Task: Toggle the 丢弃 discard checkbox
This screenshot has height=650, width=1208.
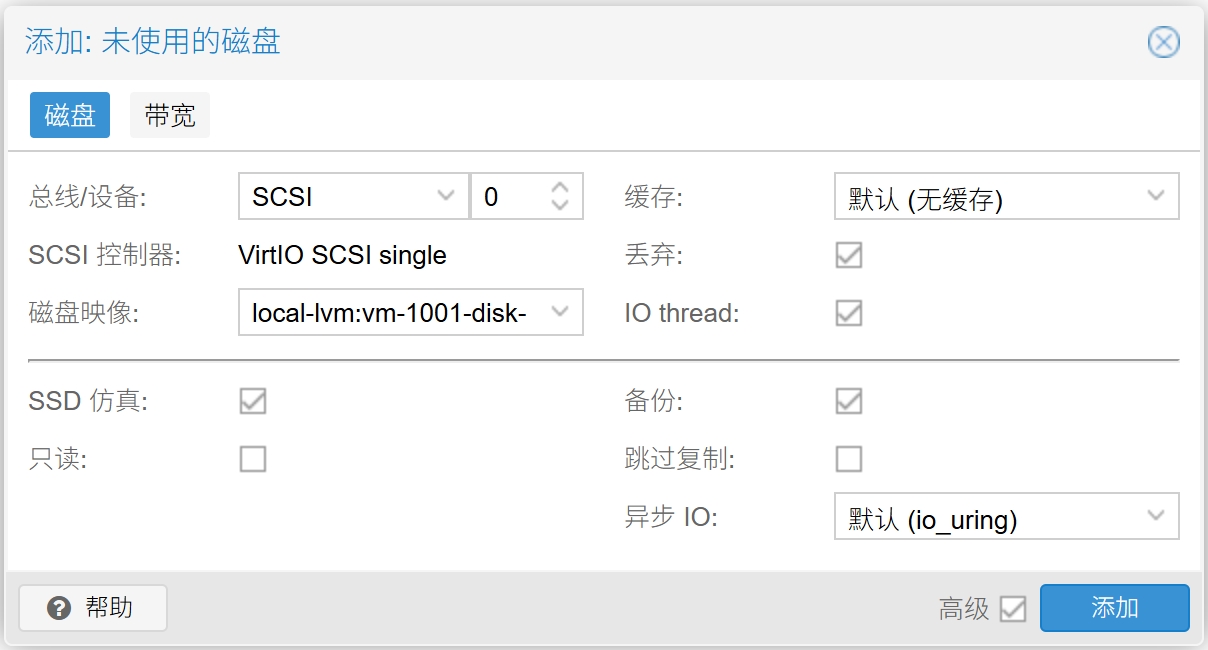Action: pos(849,255)
